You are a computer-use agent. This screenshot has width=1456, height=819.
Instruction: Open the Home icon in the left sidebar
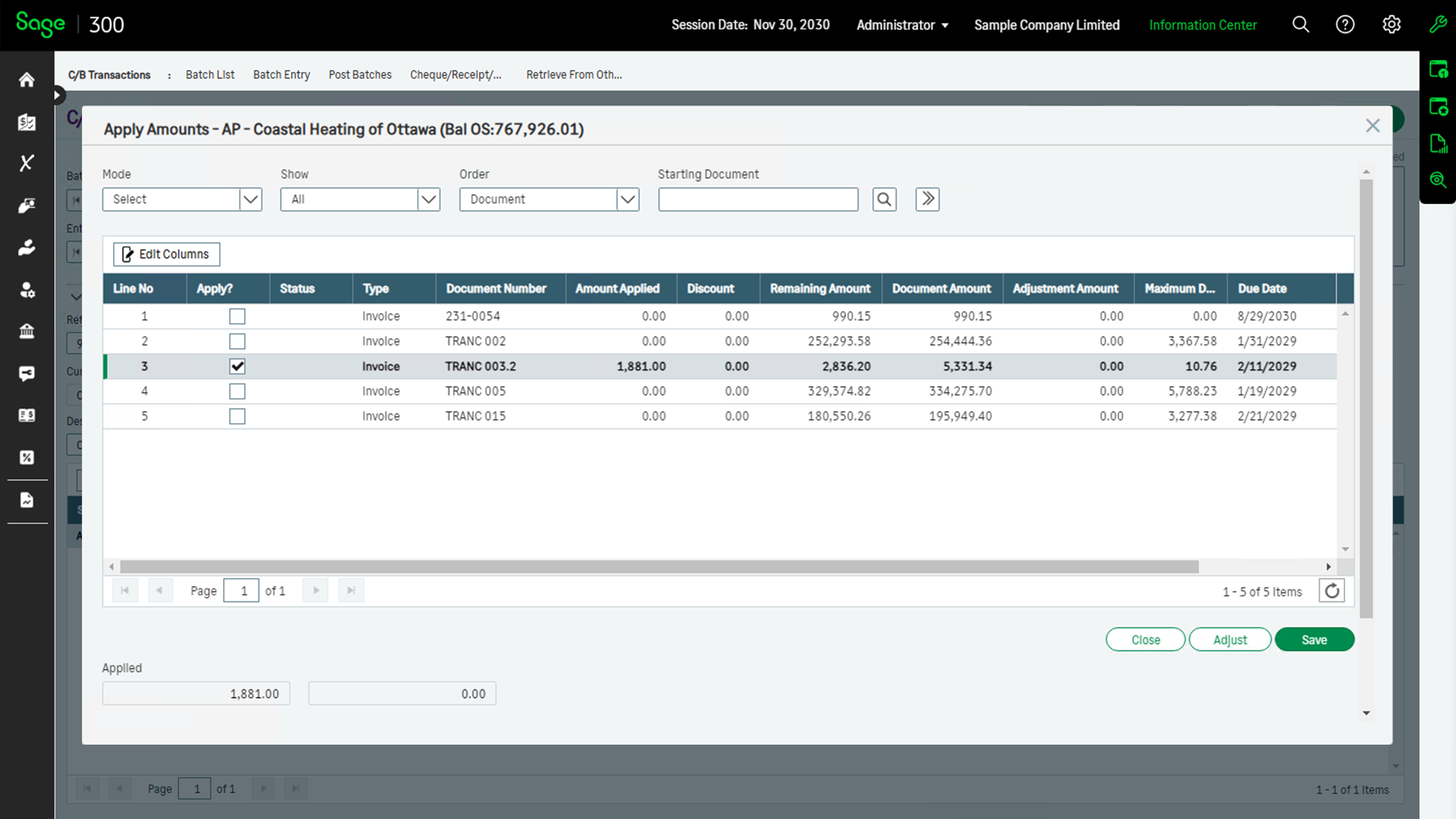[27, 79]
